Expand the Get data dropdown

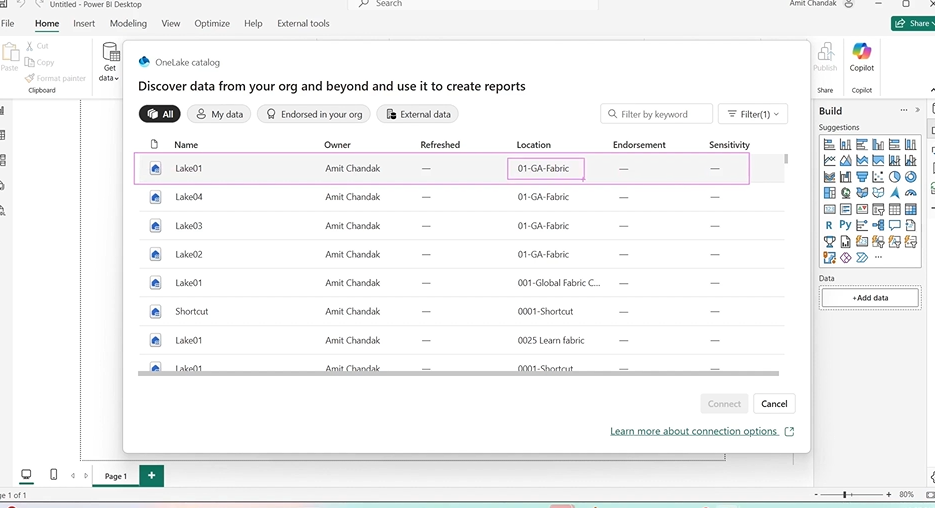(x=109, y=62)
